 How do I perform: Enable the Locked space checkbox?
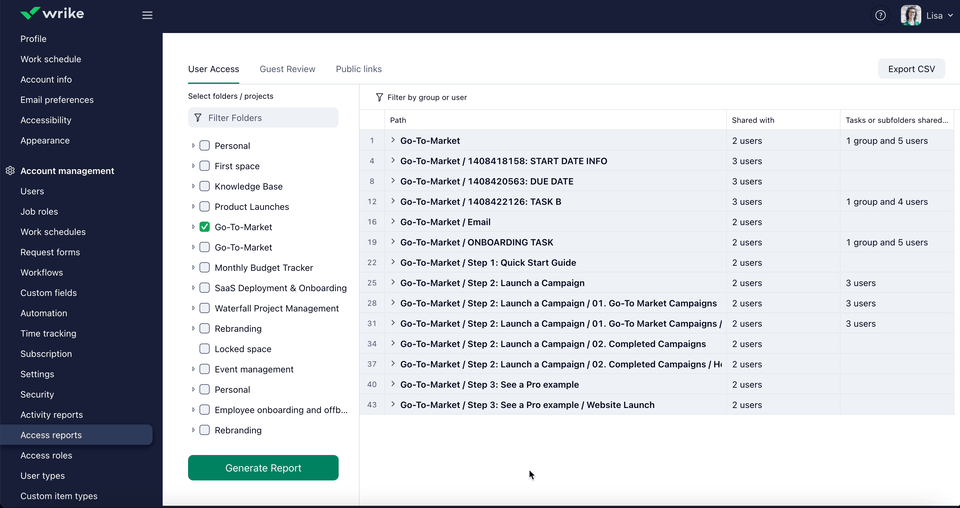click(x=205, y=349)
